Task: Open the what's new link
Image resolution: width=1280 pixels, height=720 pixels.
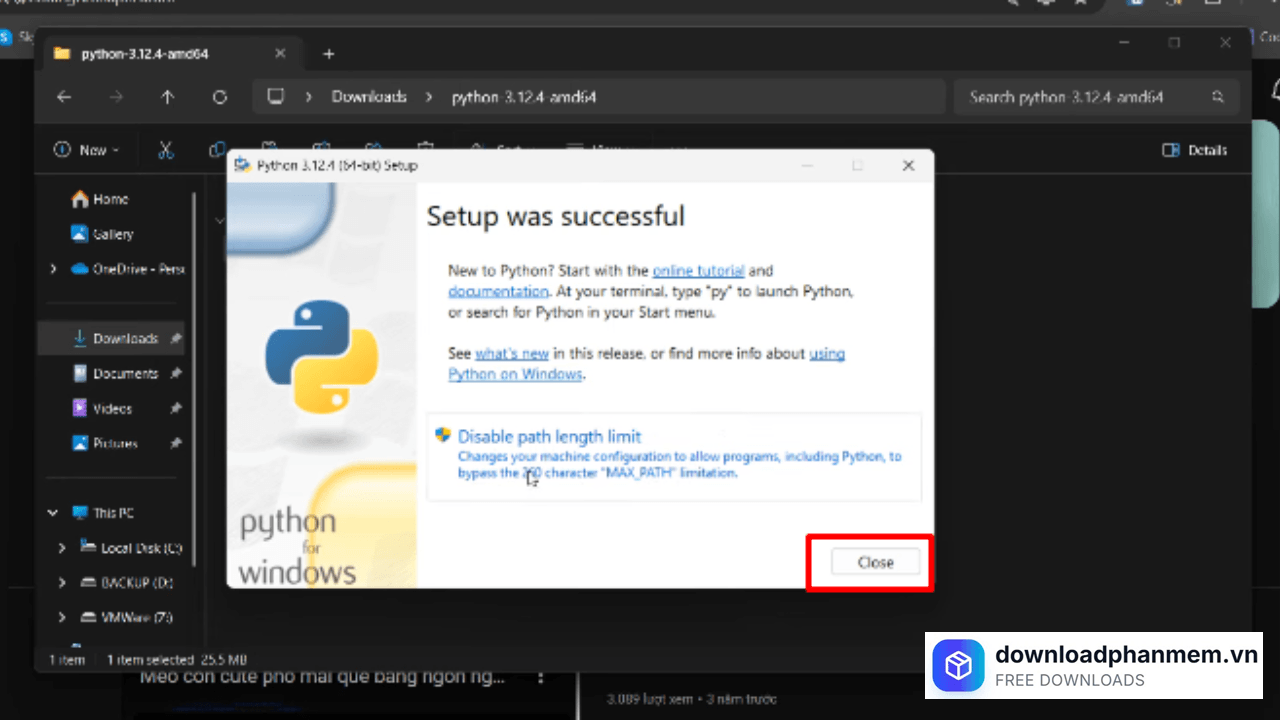Action: pyautogui.click(x=512, y=353)
